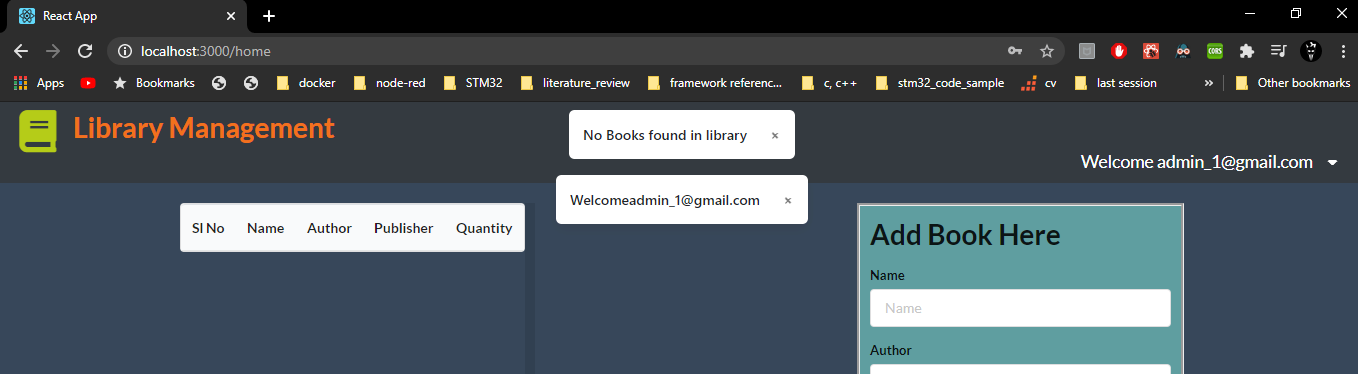Open the Other bookmarks folder
Viewport: 1358px width, 374px height.
(1292, 83)
